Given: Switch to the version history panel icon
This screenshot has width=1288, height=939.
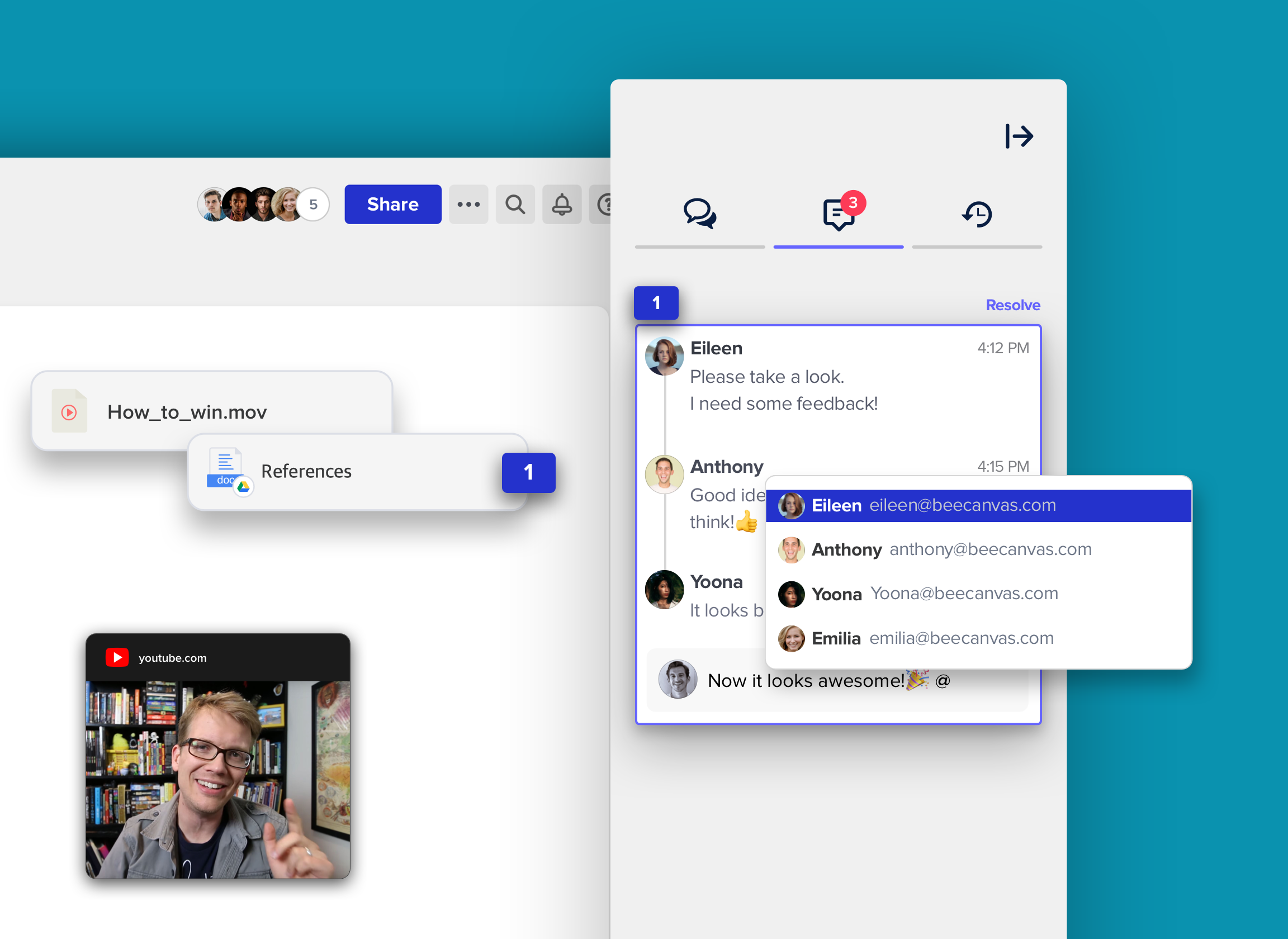Looking at the screenshot, I should 977,214.
